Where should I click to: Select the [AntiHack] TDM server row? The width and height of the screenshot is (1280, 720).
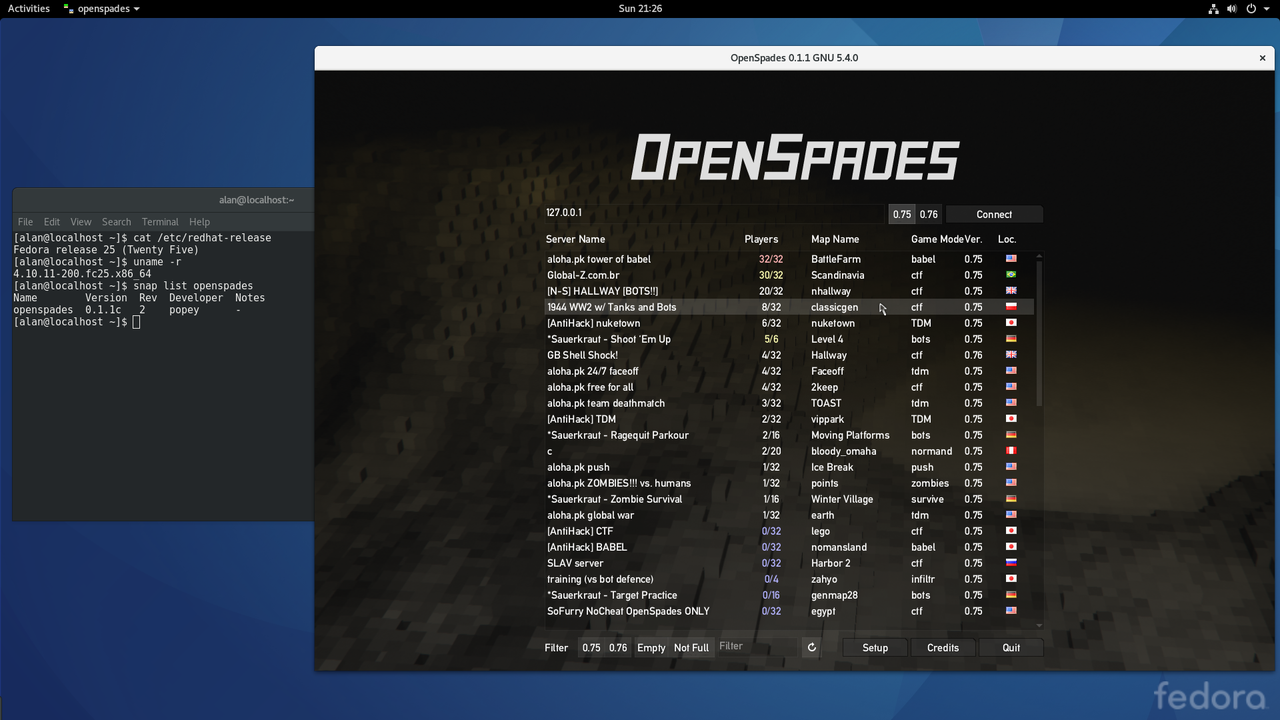pyautogui.click(x=788, y=419)
